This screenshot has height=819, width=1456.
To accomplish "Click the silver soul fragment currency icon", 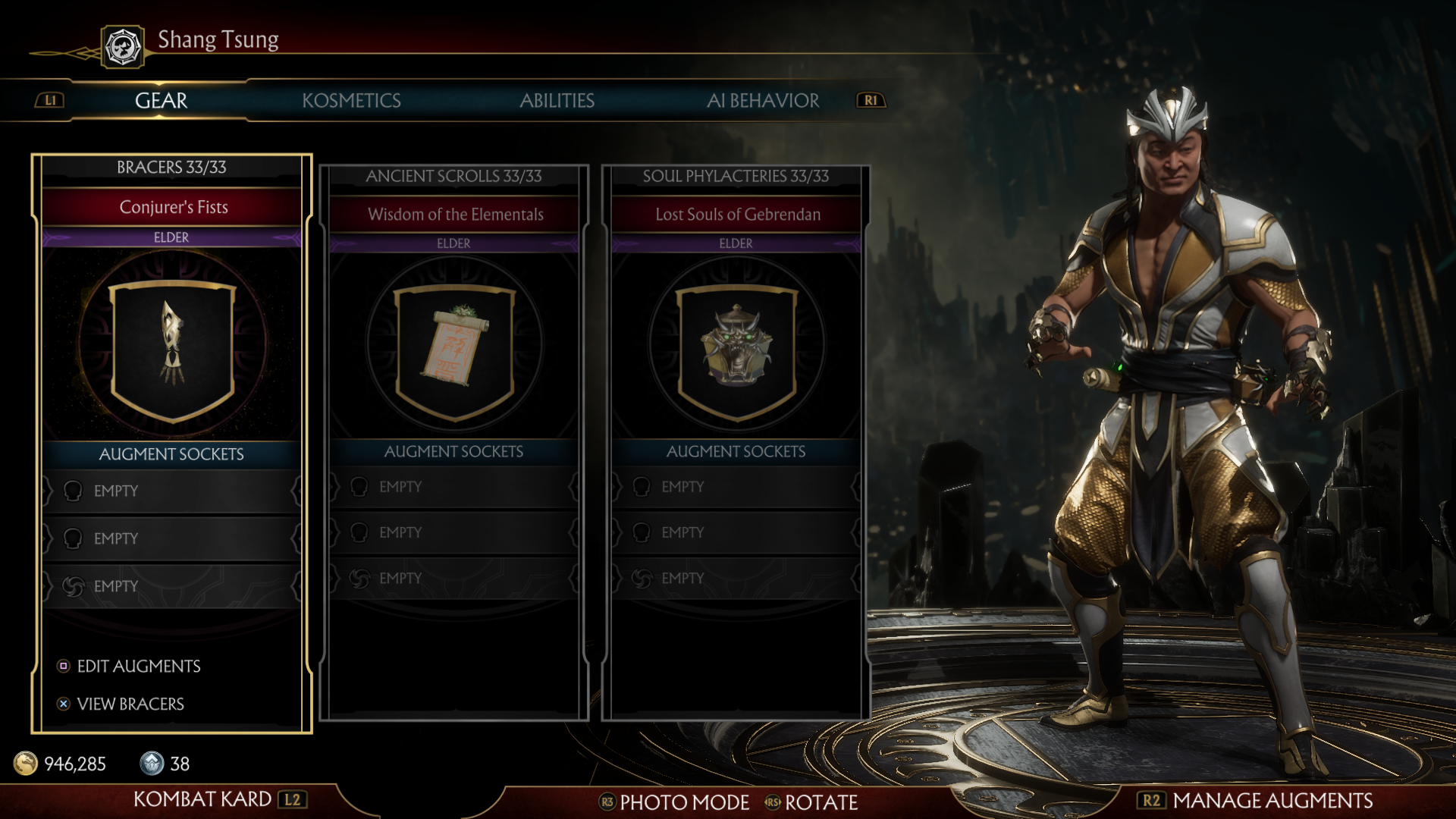I will [x=152, y=764].
